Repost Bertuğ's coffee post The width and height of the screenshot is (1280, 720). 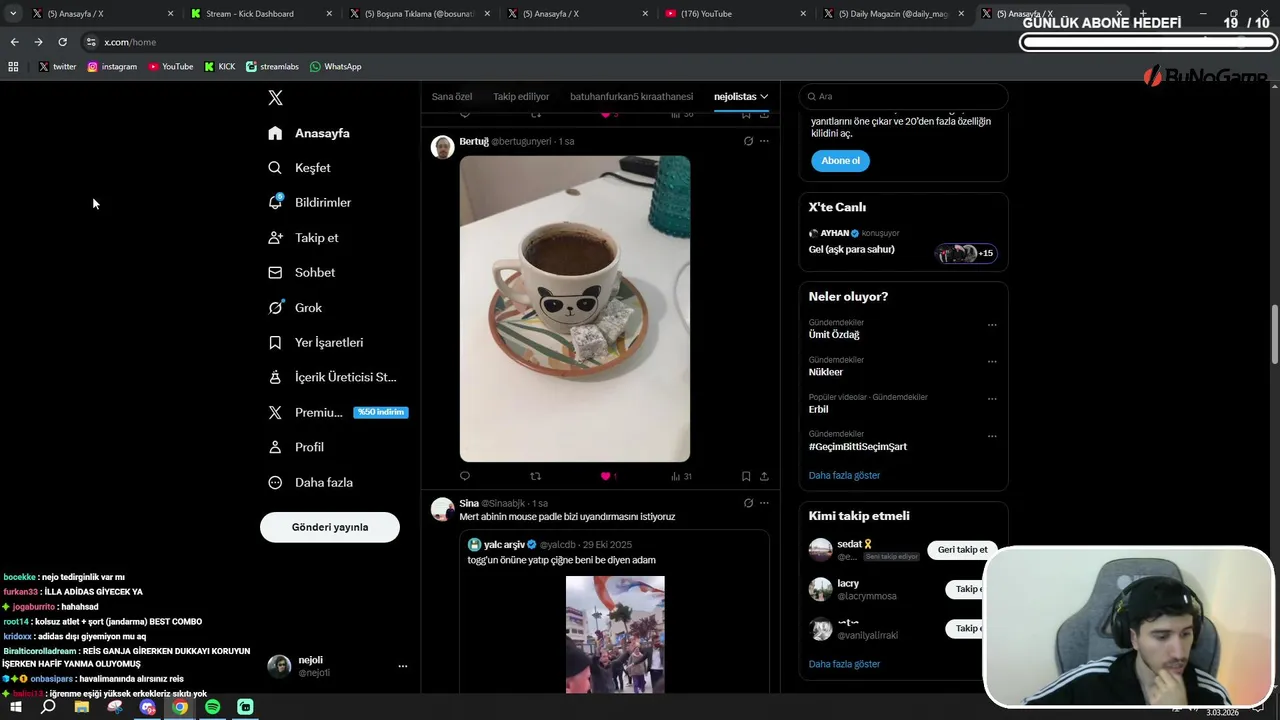point(535,476)
